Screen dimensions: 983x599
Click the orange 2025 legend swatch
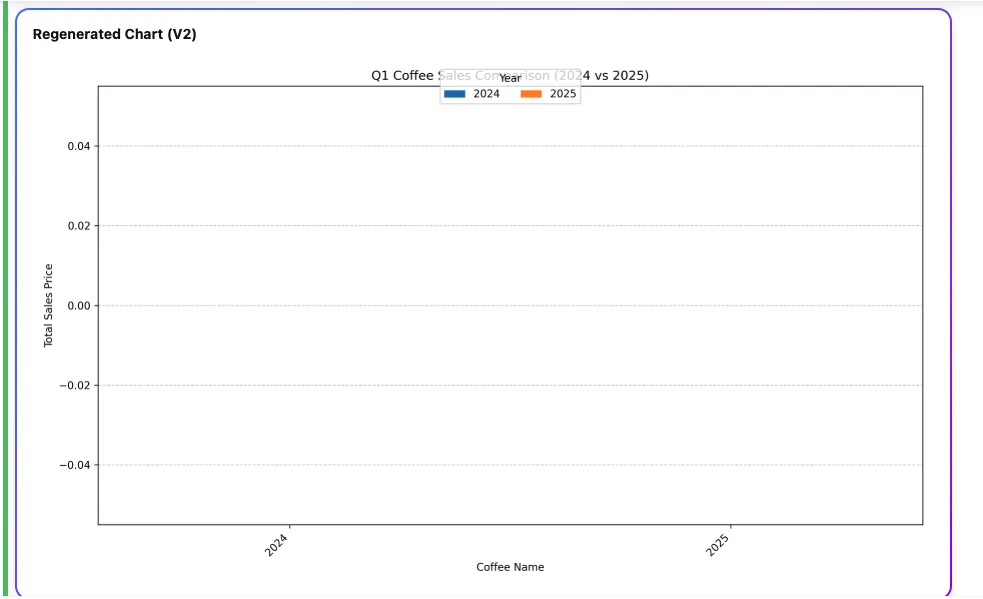coord(531,94)
